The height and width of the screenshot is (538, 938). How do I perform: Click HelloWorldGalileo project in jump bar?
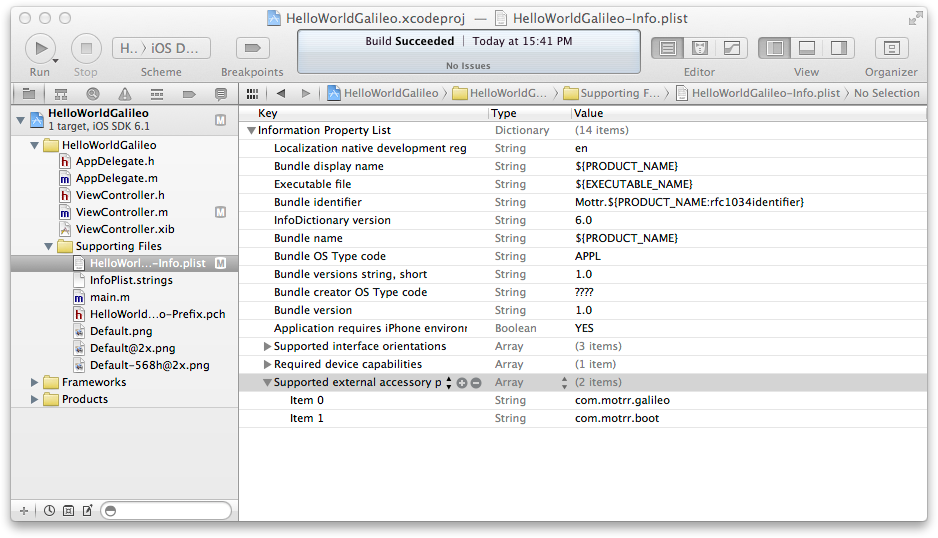pos(383,93)
